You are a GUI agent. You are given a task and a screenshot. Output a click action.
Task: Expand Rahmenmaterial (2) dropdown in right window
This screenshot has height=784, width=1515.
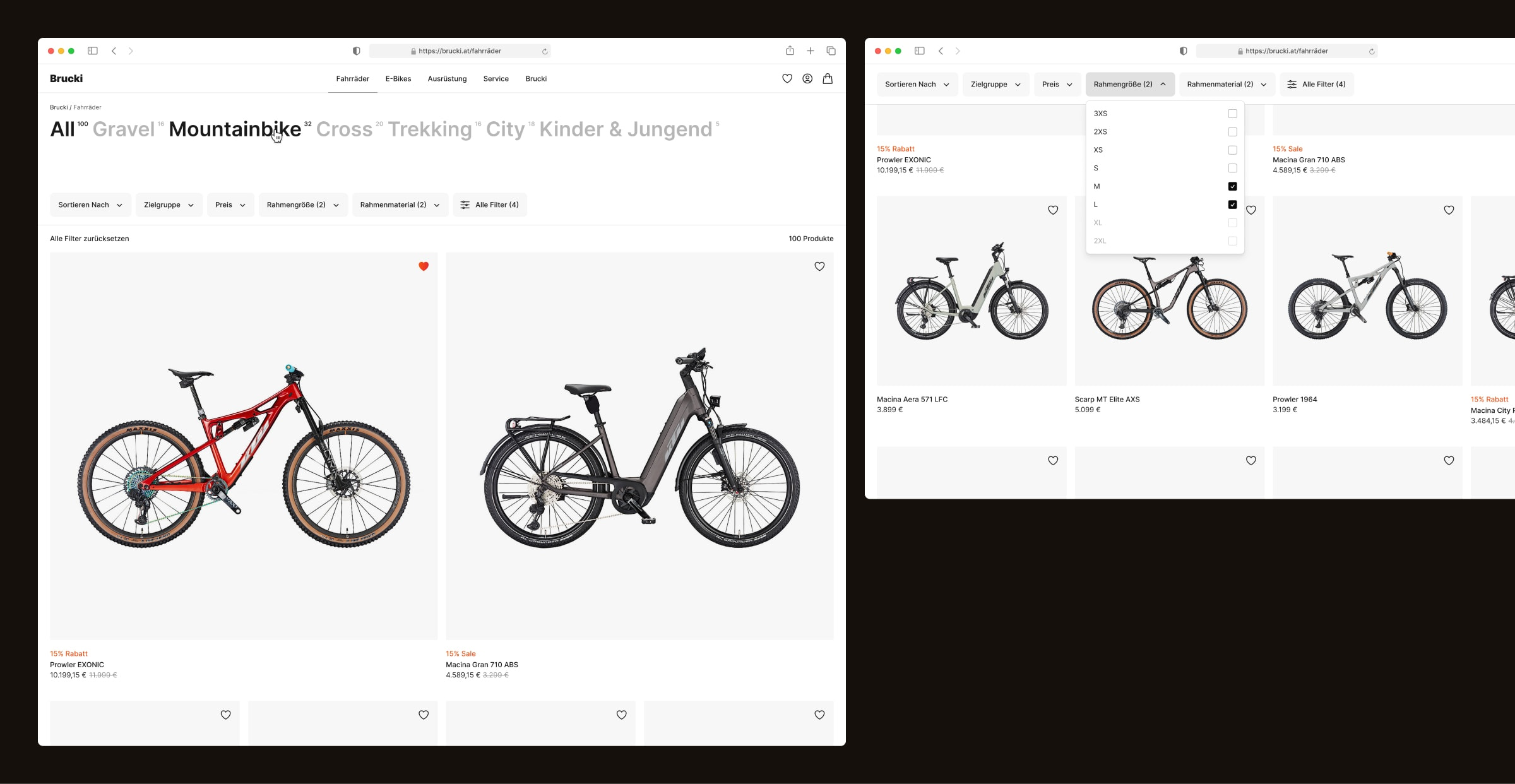(1227, 84)
